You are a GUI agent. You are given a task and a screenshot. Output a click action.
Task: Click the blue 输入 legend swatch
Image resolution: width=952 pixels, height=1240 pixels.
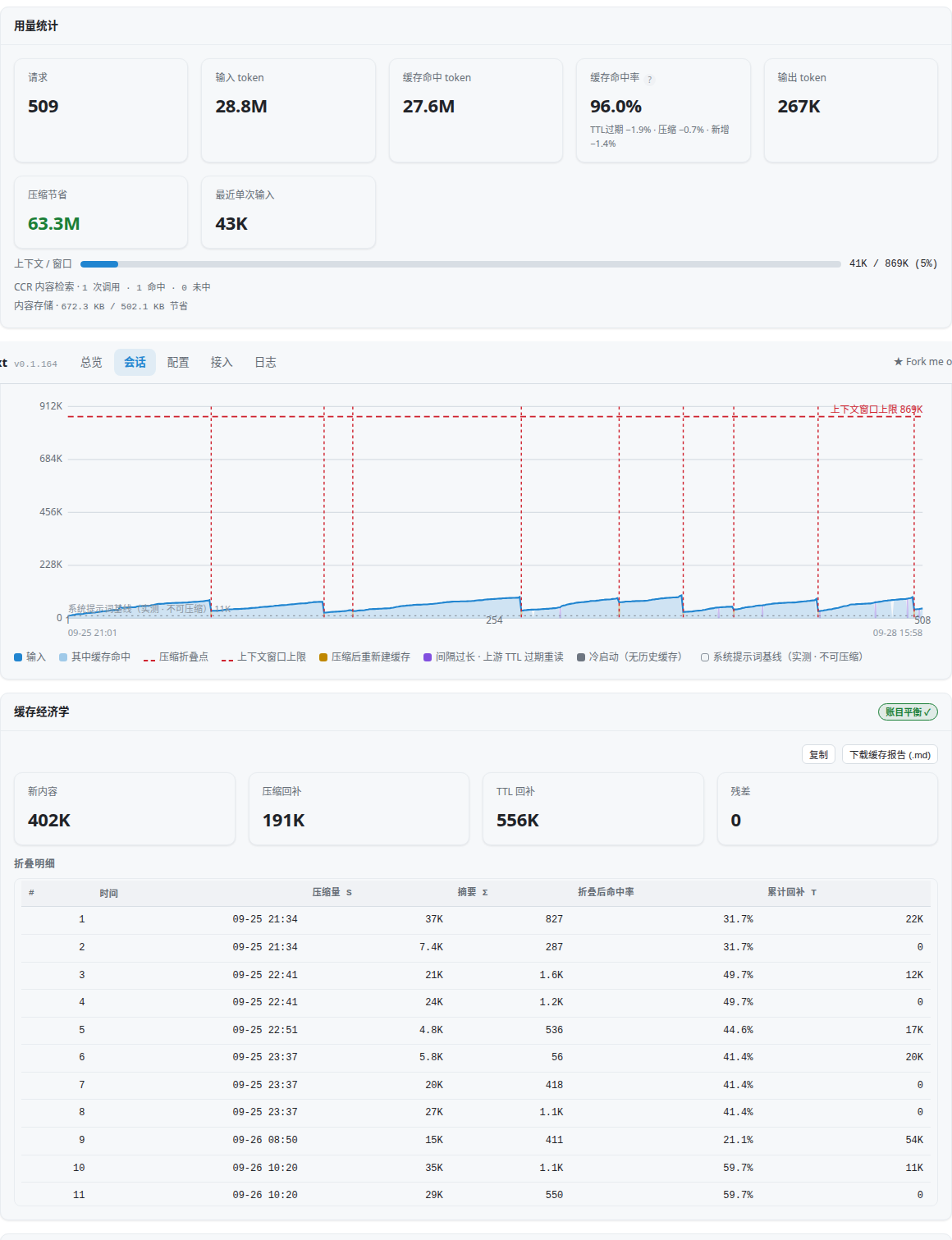click(x=18, y=657)
